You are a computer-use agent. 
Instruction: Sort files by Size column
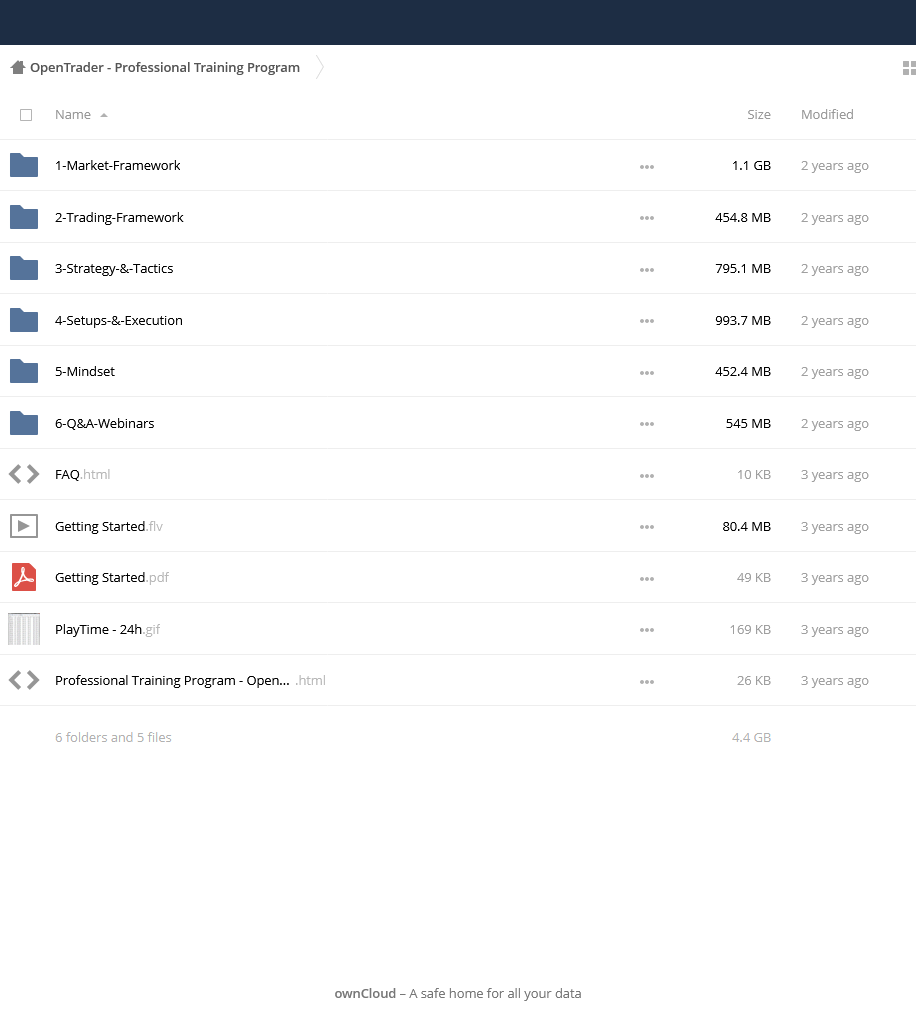[759, 115]
